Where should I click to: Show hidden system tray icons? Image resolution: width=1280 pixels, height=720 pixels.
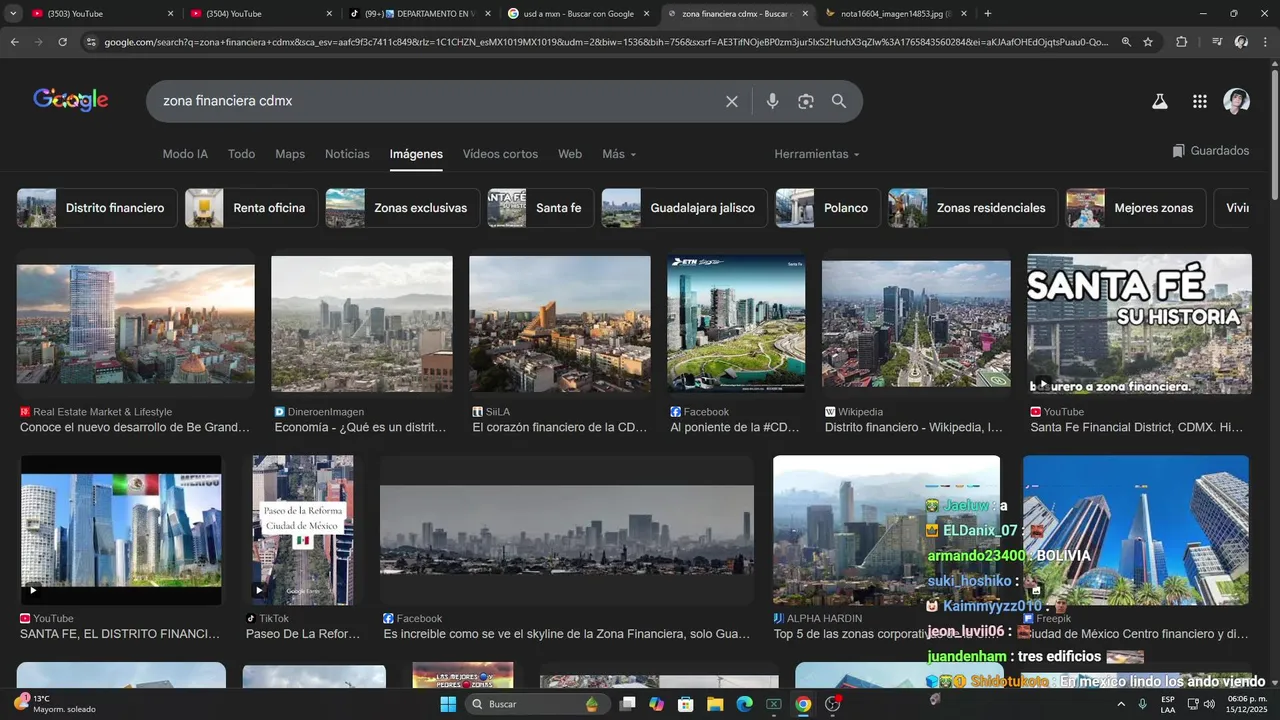[1120, 704]
